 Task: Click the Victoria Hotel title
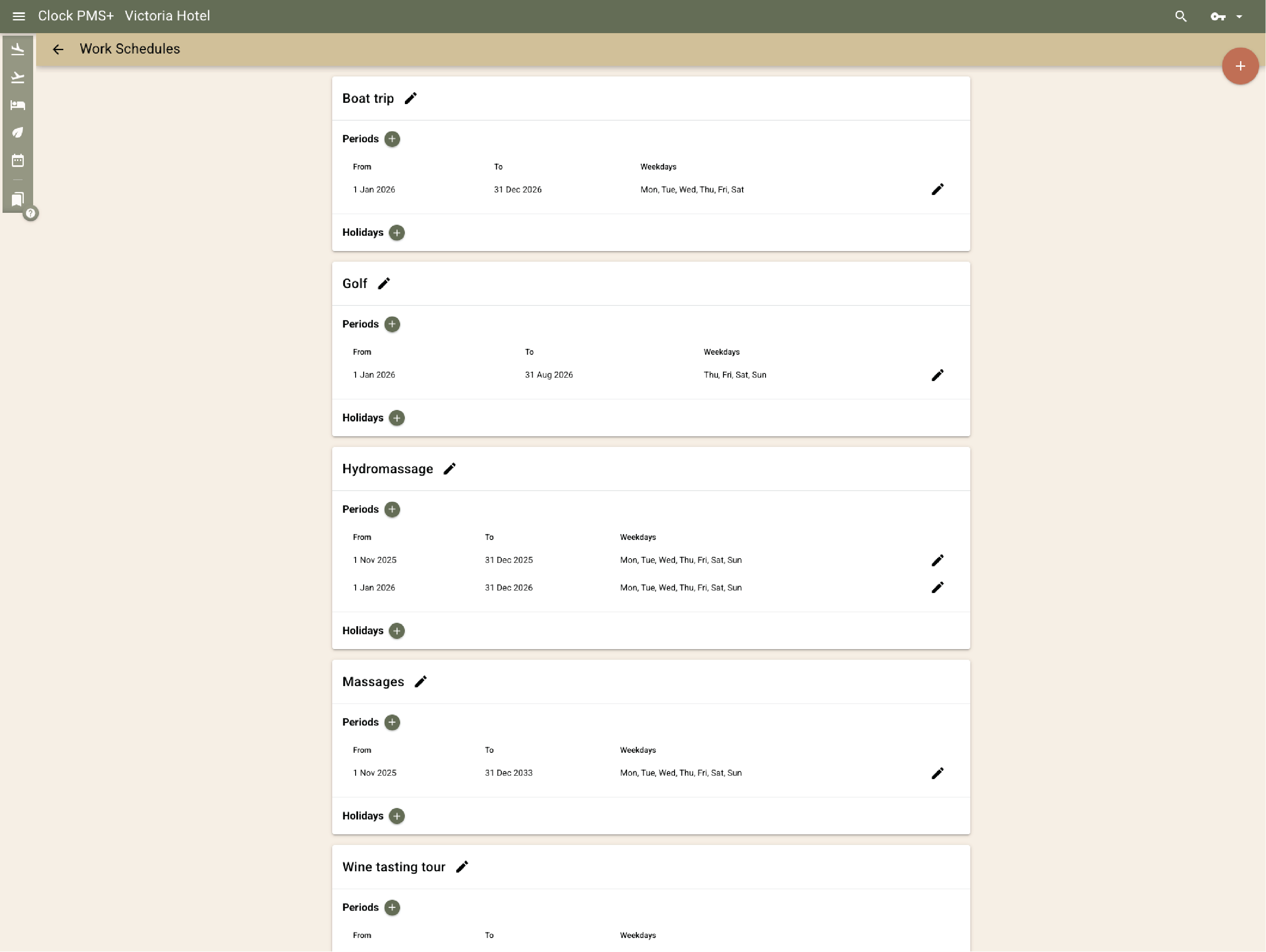(167, 16)
